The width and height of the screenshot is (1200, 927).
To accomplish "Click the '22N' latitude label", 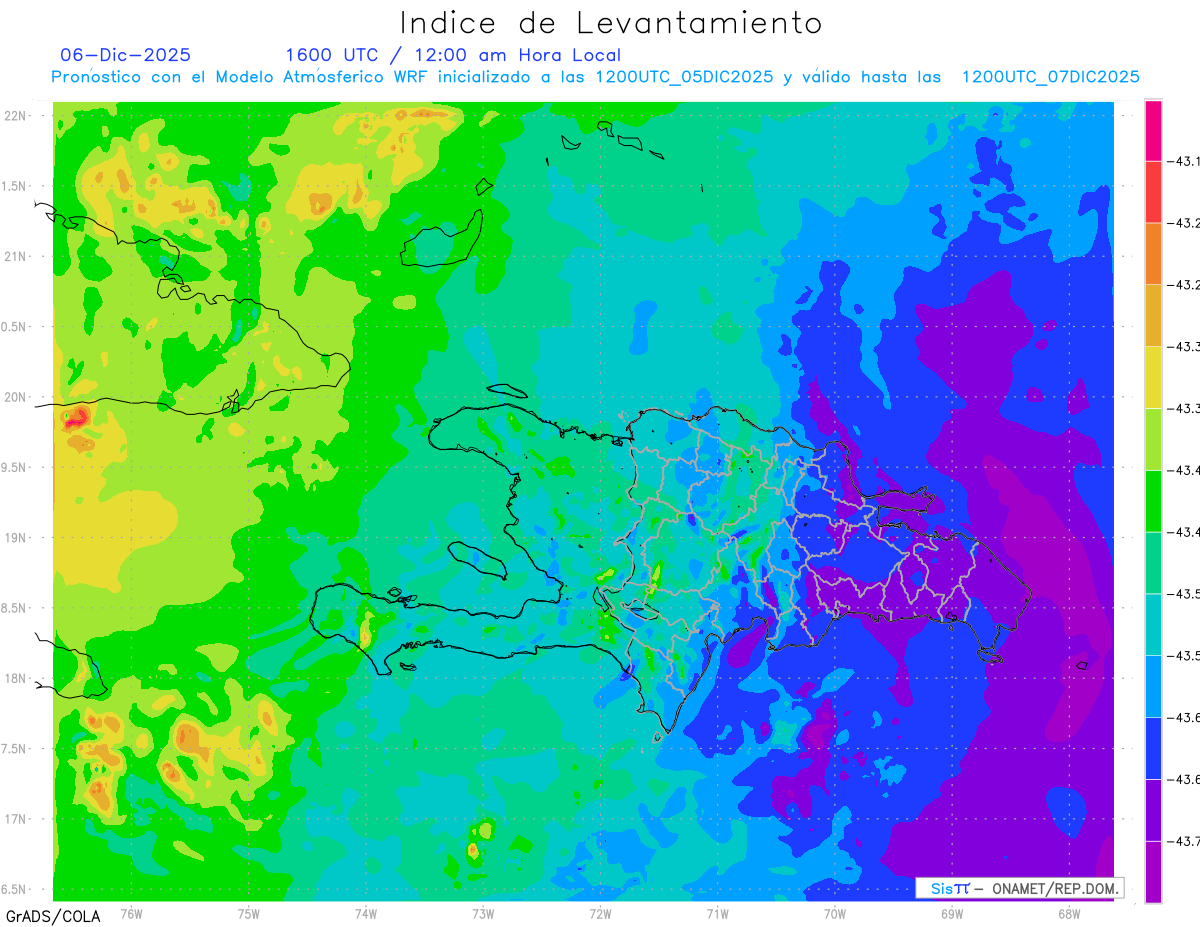I will click(15, 116).
